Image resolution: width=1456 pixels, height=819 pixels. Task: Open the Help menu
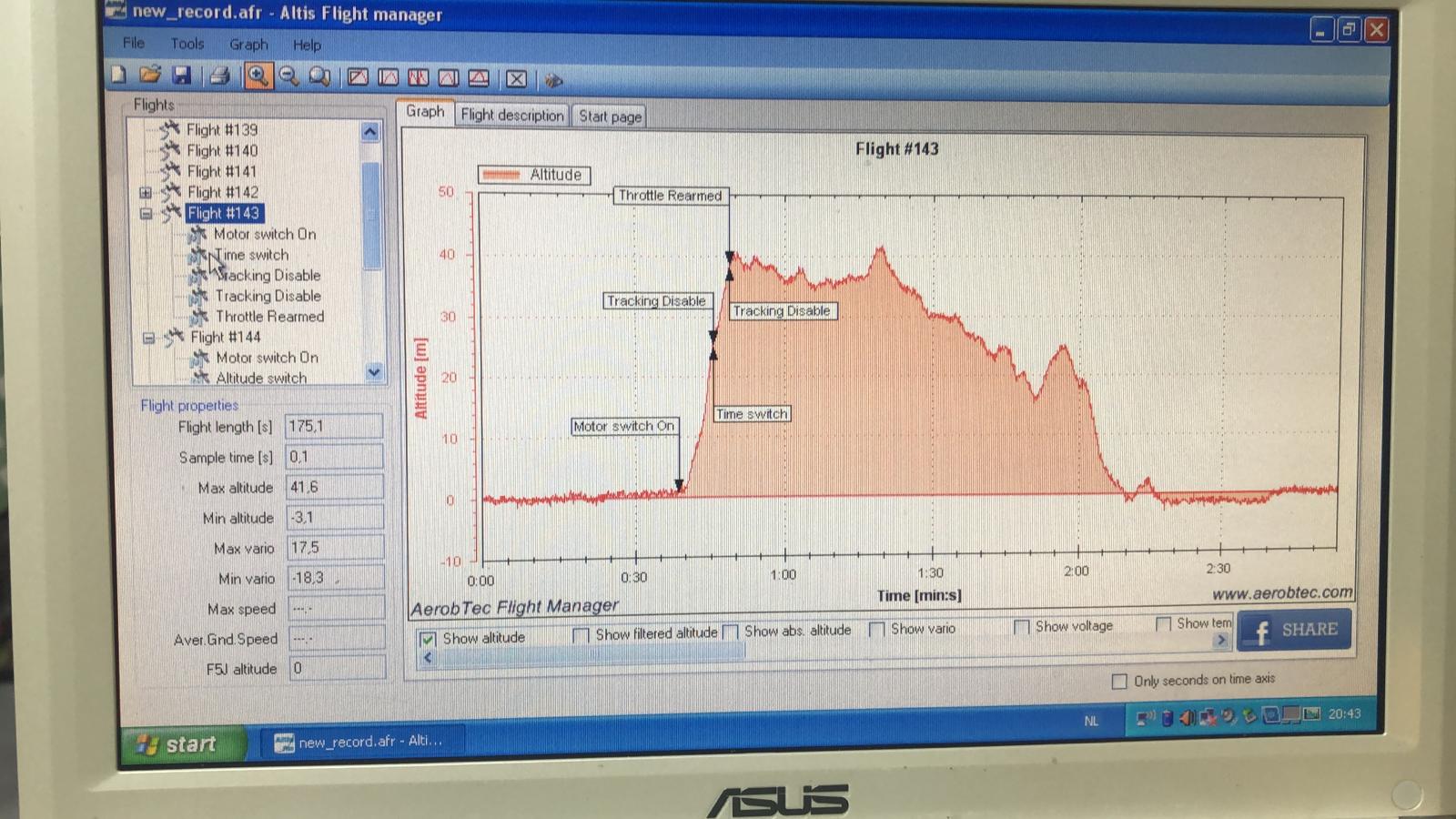tap(307, 45)
